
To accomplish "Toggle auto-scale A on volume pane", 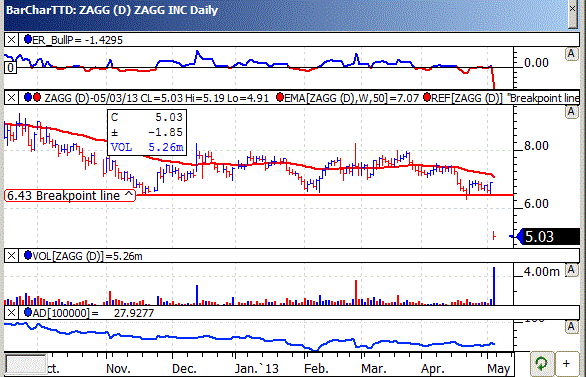I will click(571, 270).
